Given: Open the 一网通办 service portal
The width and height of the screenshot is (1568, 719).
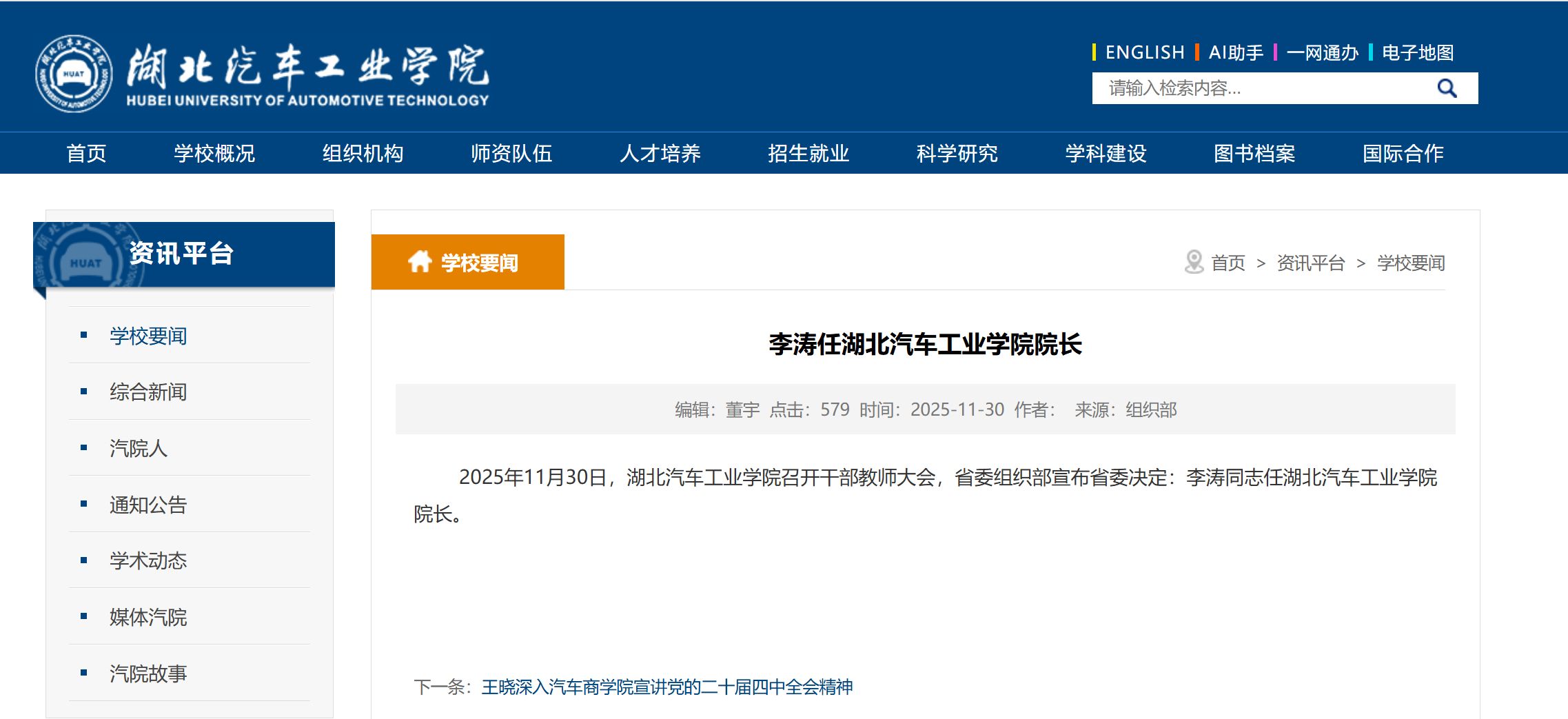Looking at the screenshot, I should tap(1323, 51).
